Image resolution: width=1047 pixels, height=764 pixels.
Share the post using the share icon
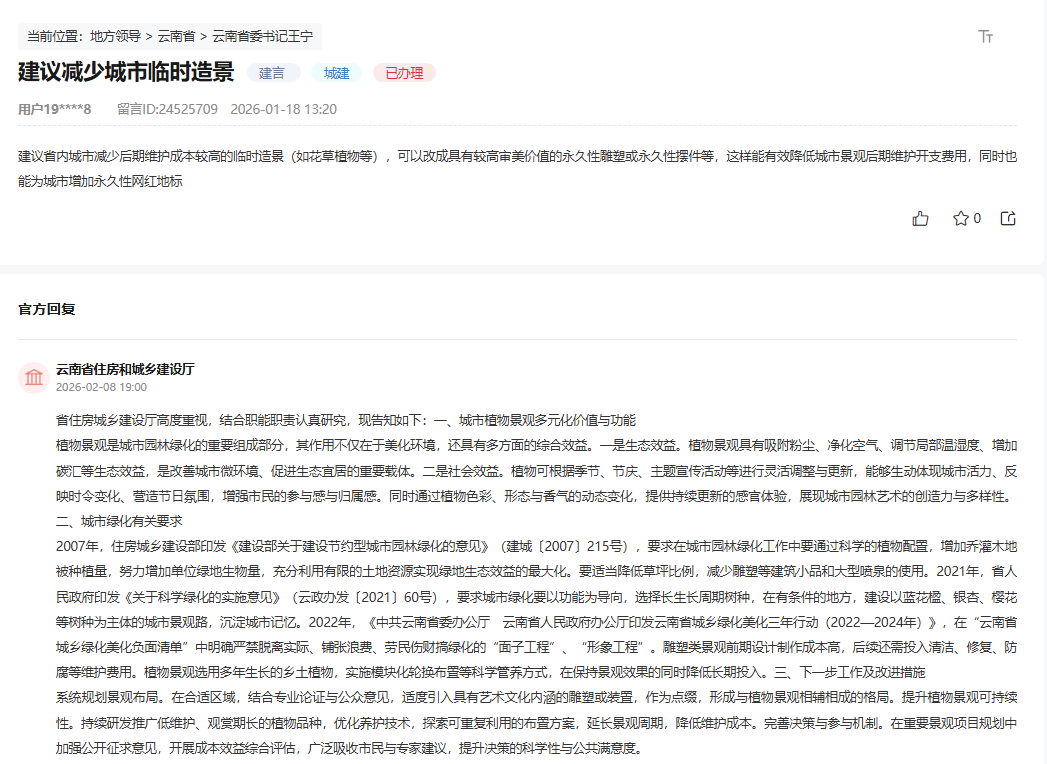1008,218
